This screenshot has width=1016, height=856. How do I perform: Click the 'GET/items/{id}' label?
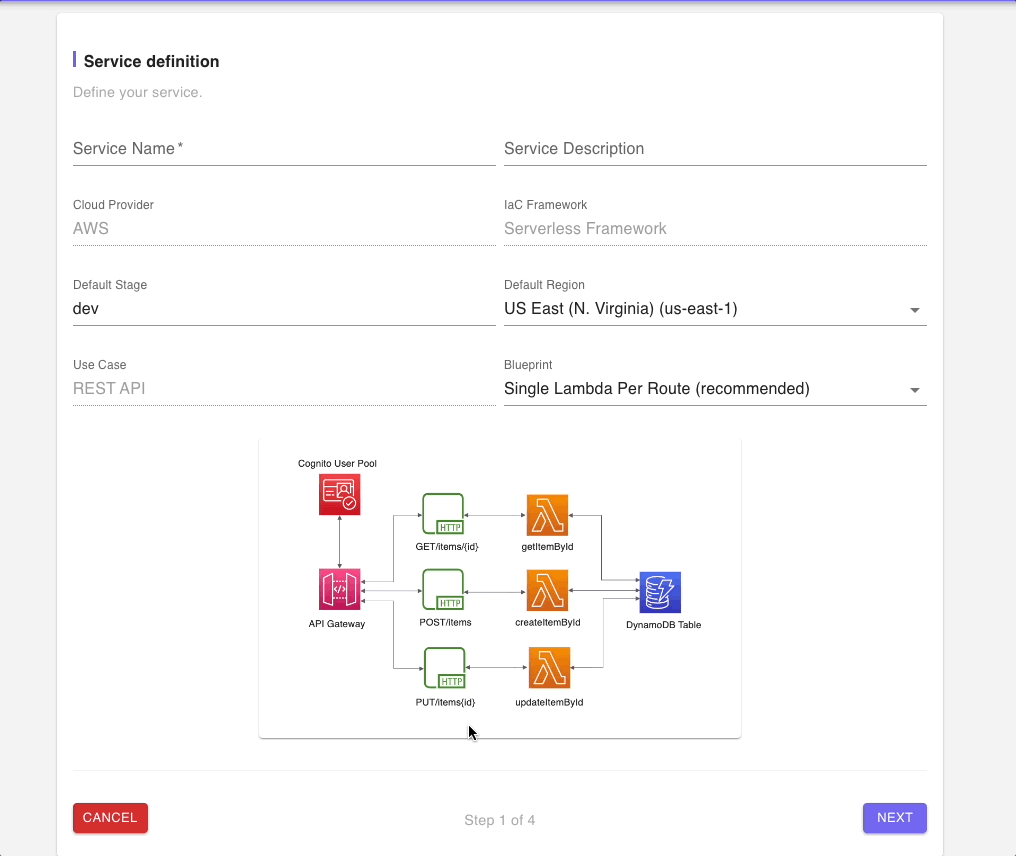click(x=447, y=547)
